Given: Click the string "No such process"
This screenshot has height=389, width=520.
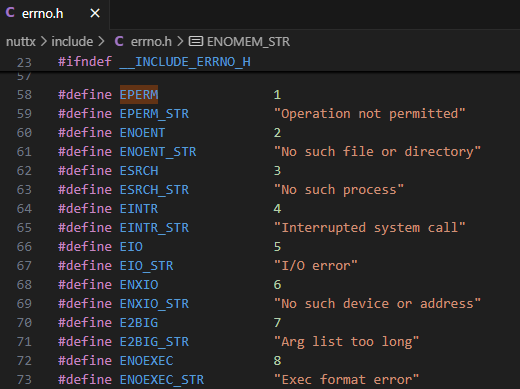Looking at the screenshot, I should pyautogui.click(x=339, y=190).
